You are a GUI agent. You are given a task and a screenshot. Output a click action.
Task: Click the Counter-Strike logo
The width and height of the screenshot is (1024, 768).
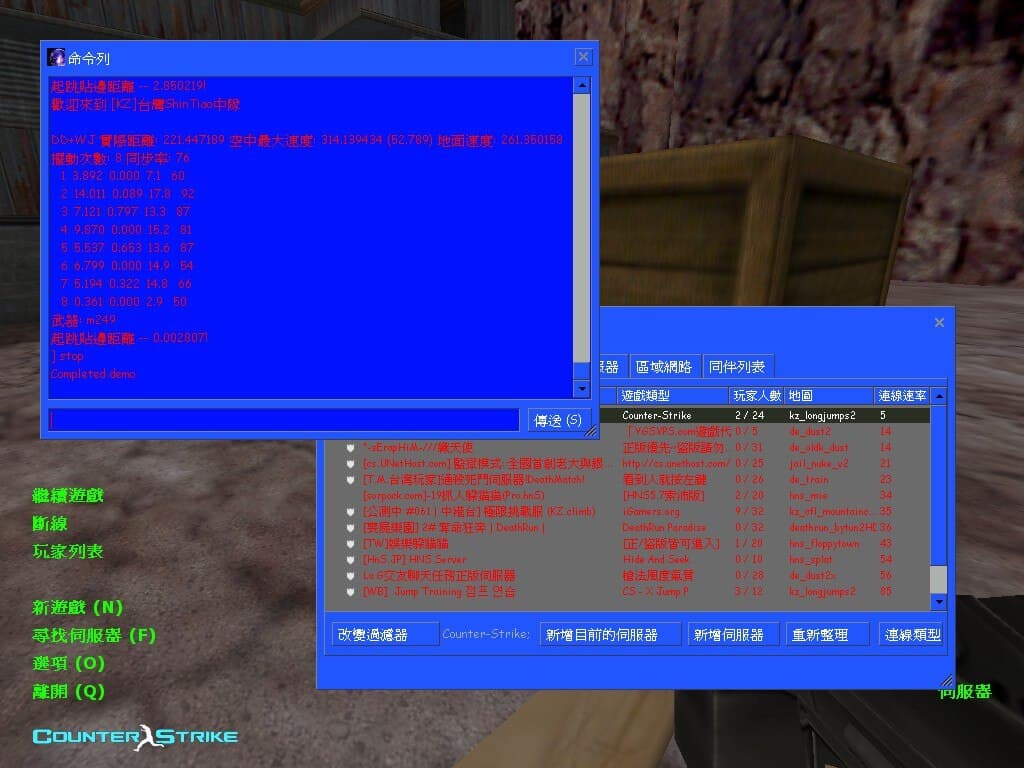pos(135,737)
